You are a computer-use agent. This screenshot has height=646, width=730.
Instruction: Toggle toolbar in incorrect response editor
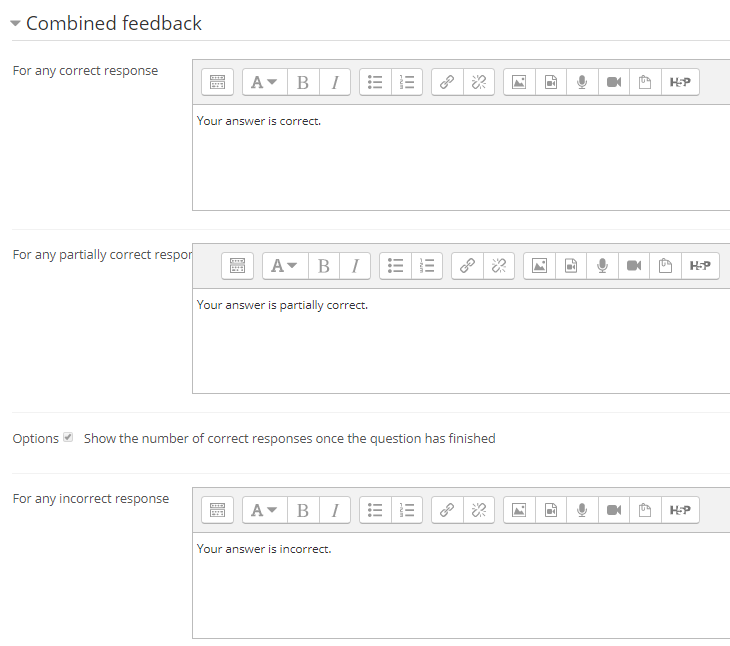(217, 510)
